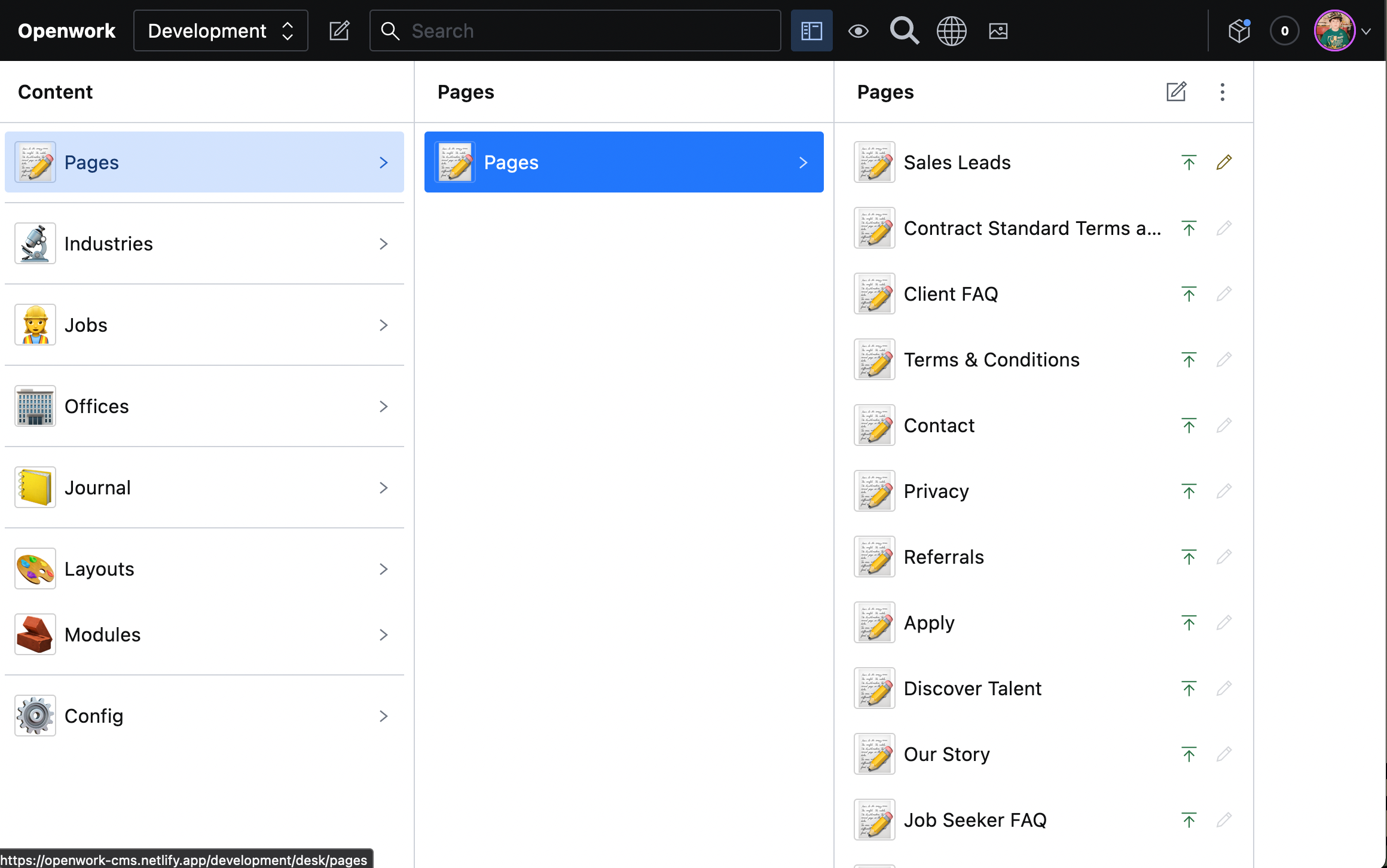
Task: Click the green publish arrow for Sales Leads
Action: [1189, 163]
